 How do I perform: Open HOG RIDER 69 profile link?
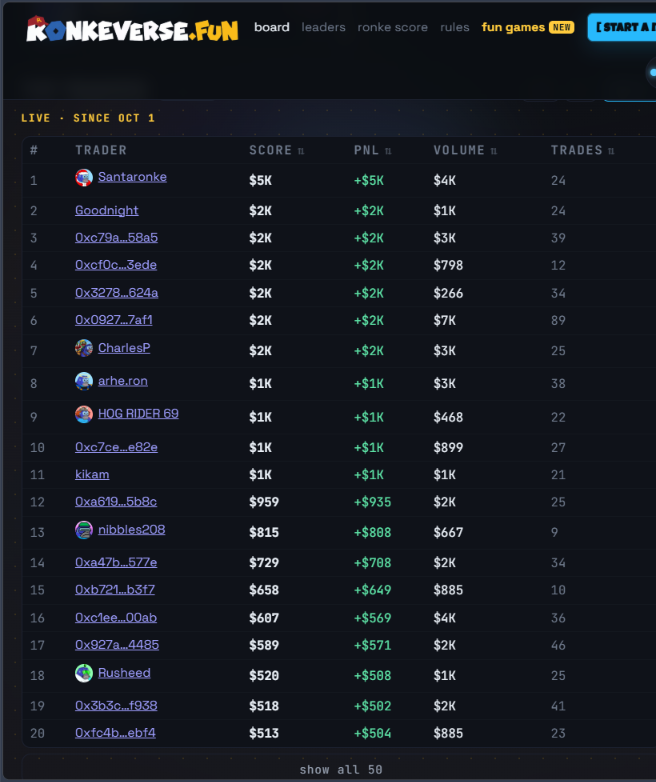tap(138, 413)
